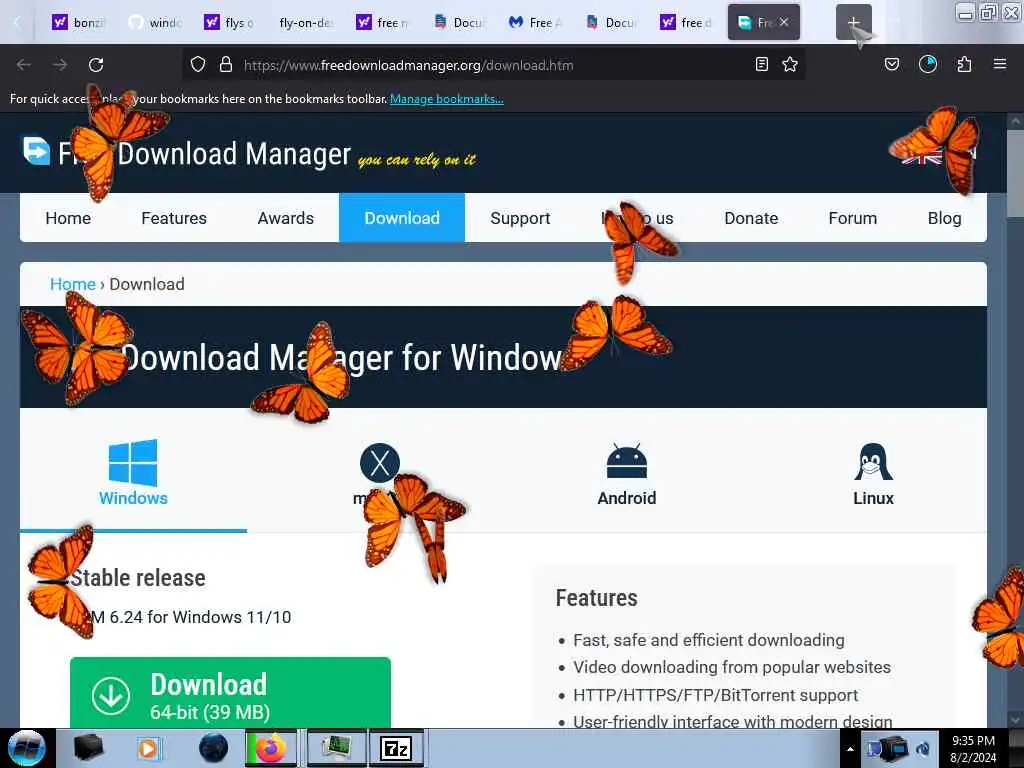This screenshot has height=768, width=1024.
Task: Open the Support navigation item
Action: (520, 218)
